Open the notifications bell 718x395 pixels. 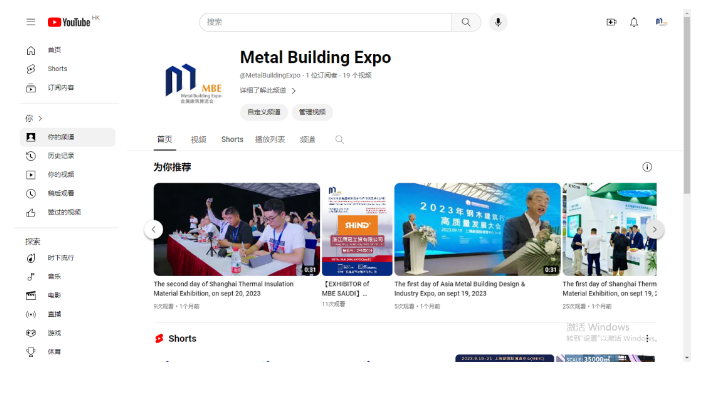(634, 22)
